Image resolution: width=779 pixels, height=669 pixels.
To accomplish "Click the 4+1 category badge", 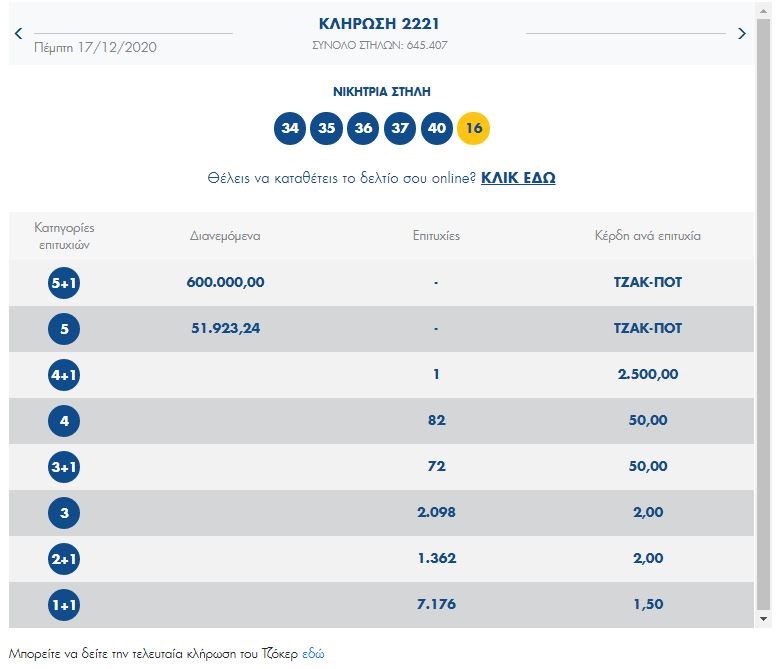I will [x=64, y=375].
